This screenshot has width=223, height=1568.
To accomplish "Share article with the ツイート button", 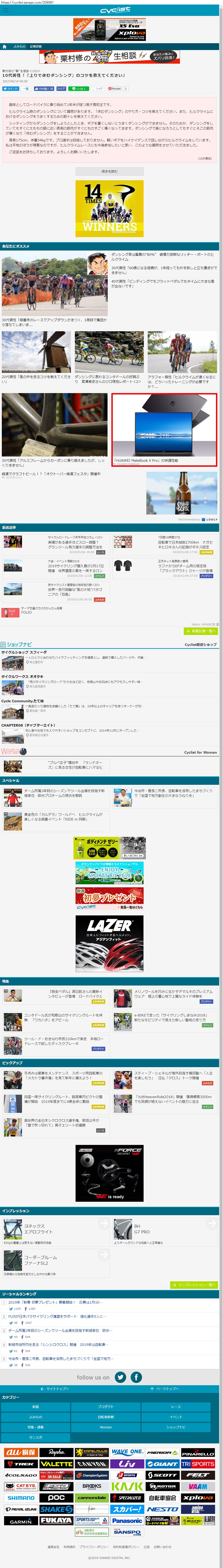I will coord(10,89).
